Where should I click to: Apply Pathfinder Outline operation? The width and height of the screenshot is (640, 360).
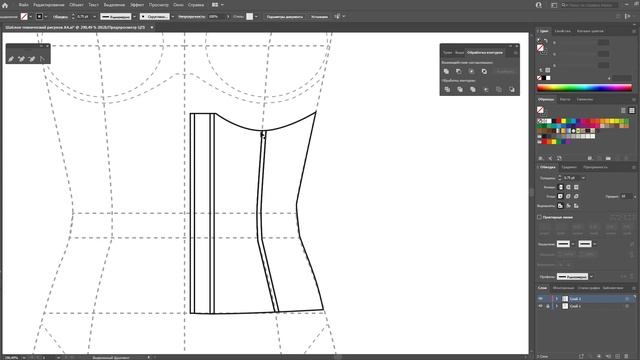(x=499, y=89)
